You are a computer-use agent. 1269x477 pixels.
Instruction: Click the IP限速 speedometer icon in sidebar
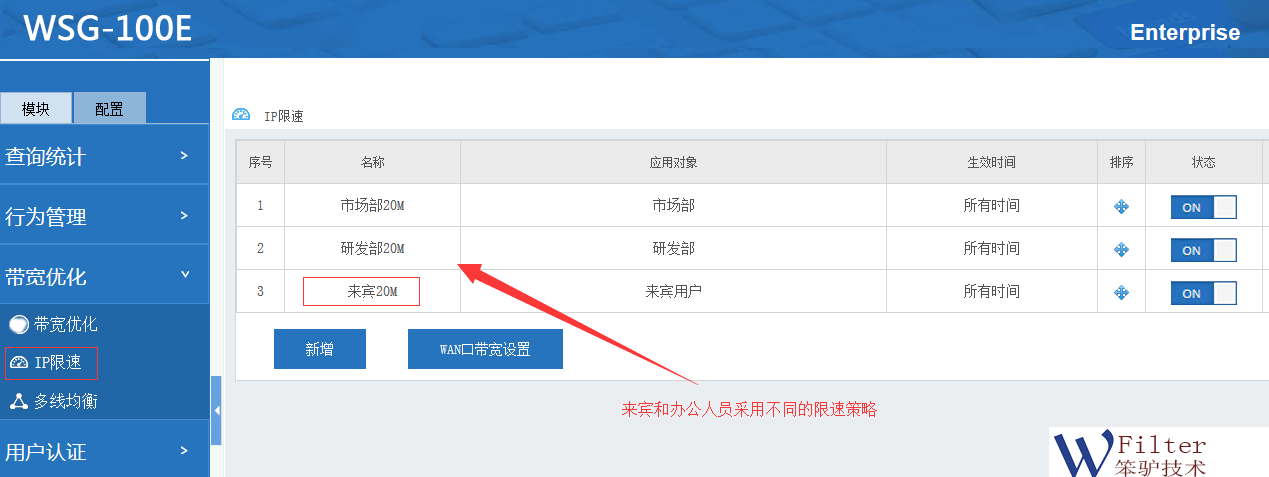18,363
